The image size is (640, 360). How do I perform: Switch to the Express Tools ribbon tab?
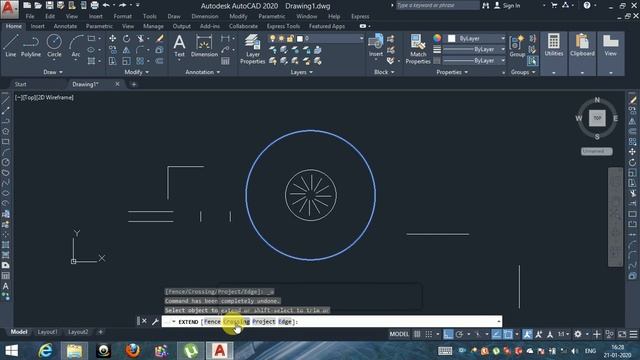click(283, 26)
